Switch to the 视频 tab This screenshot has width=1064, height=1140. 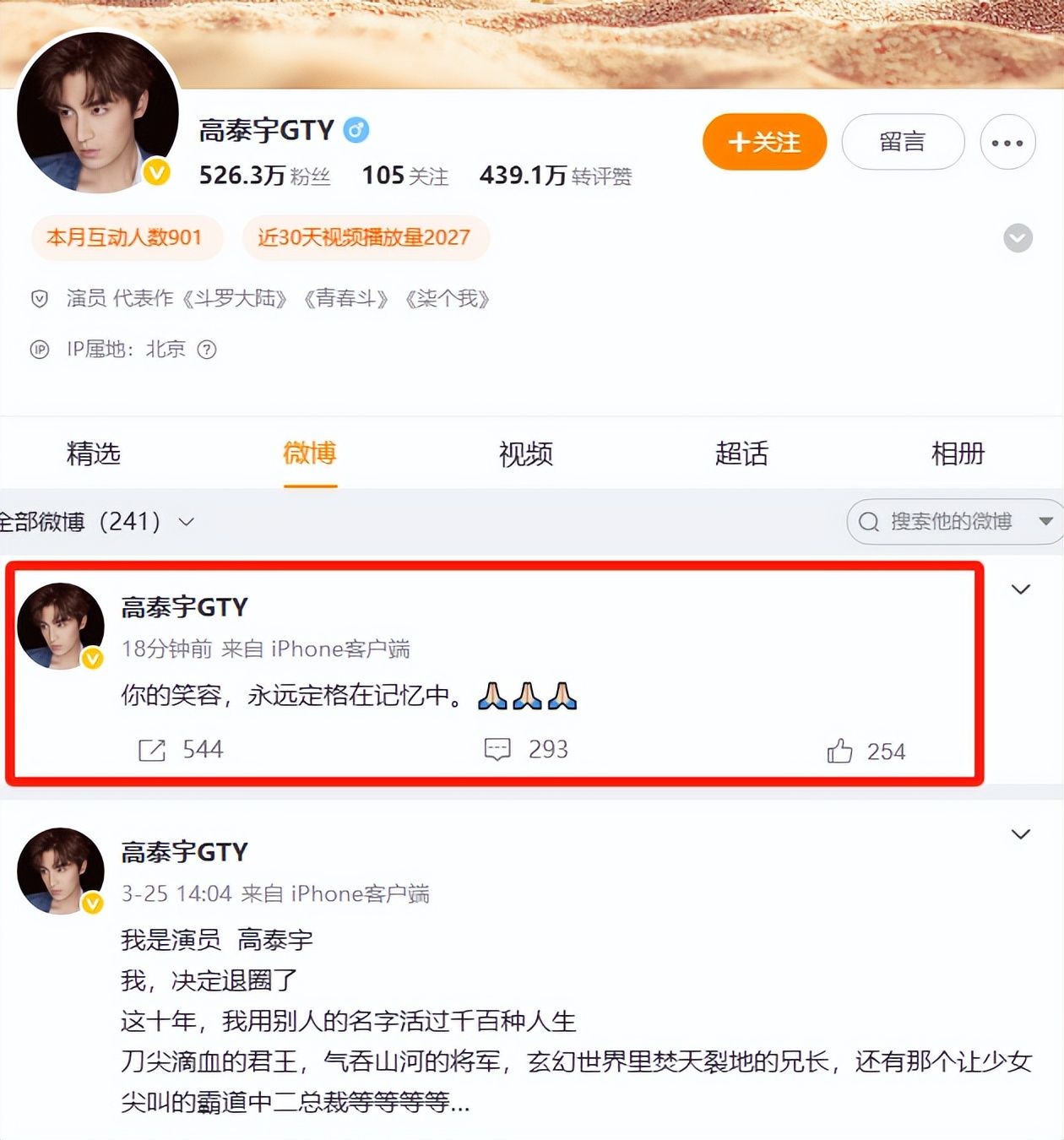[x=526, y=454]
